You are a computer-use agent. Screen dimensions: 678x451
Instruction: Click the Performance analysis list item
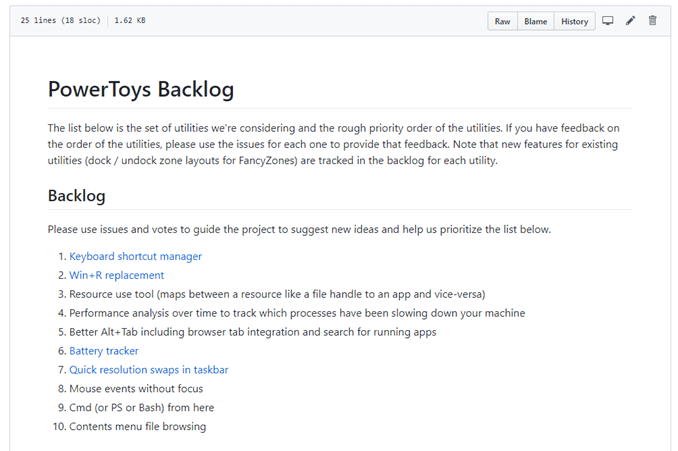tap(297, 313)
